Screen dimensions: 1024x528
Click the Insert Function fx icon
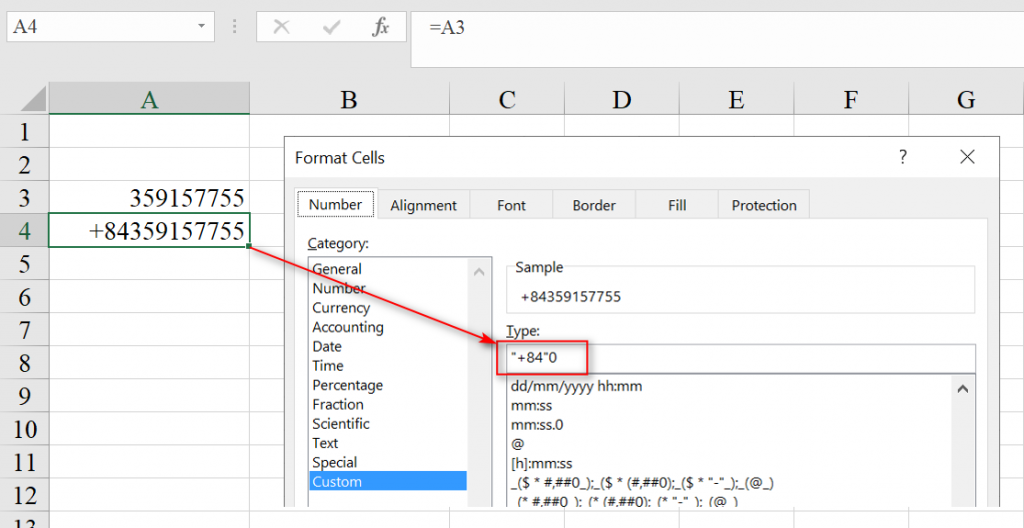(x=381, y=27)
